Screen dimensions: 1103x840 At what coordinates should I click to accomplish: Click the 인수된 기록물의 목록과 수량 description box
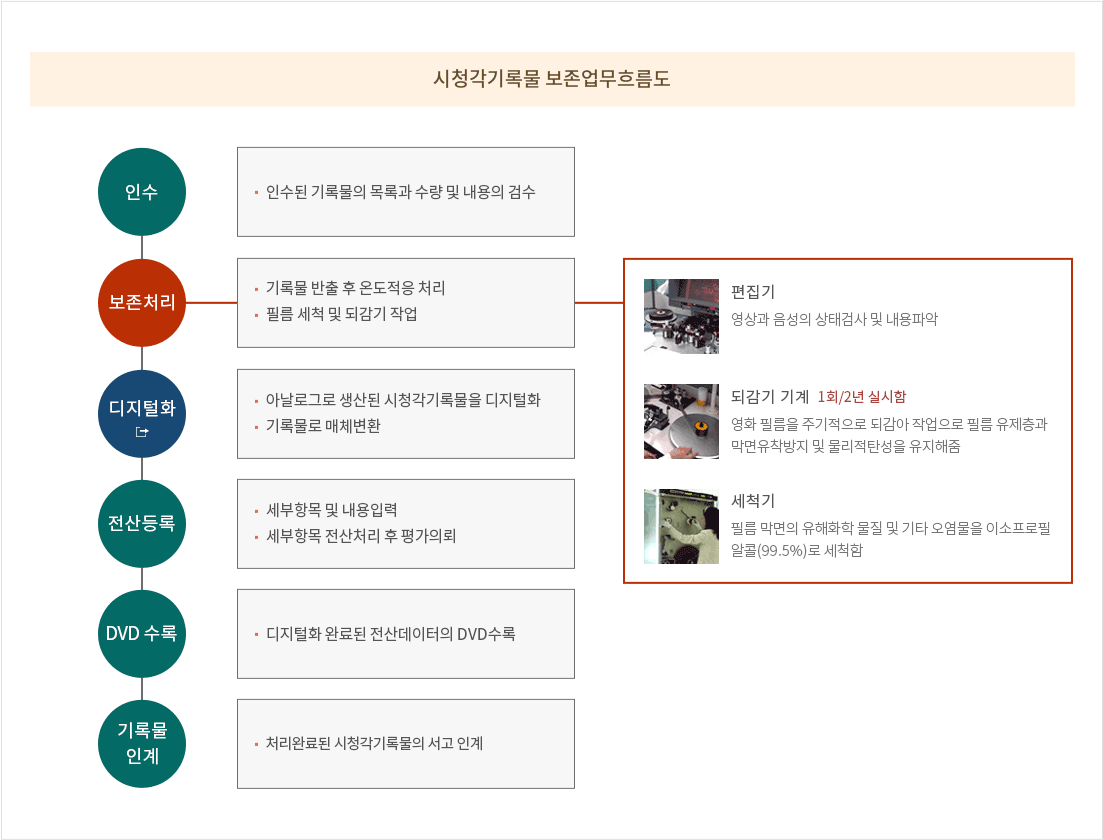tap(405, 192)
